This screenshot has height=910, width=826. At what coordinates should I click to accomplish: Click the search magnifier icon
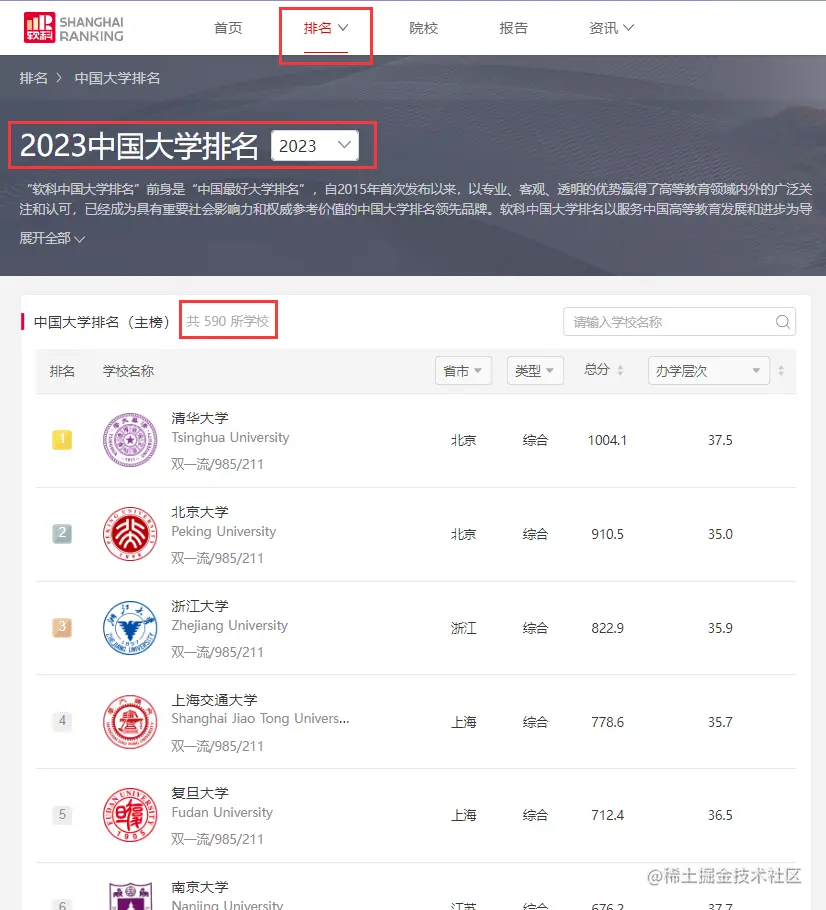(x=783, y=322)
